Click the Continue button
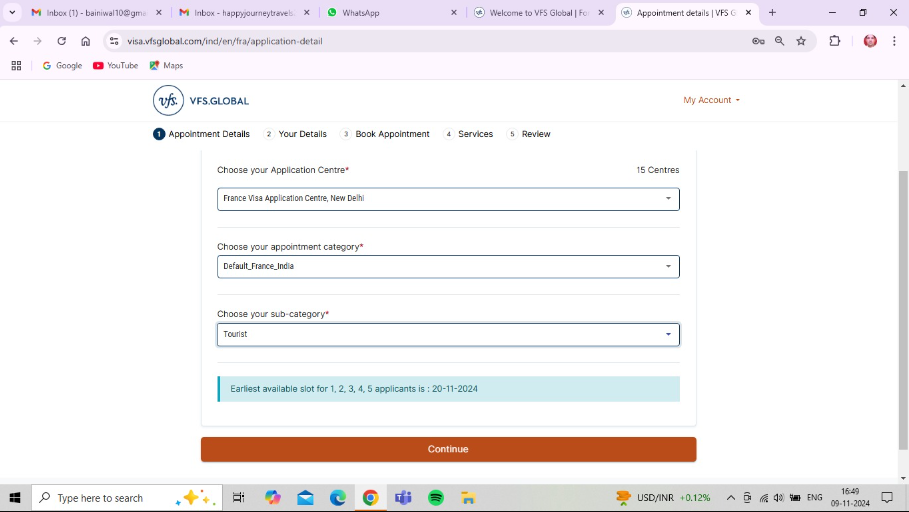Viewport: 909px width, 512px height. pyautogui.click(x=448, y=449)
